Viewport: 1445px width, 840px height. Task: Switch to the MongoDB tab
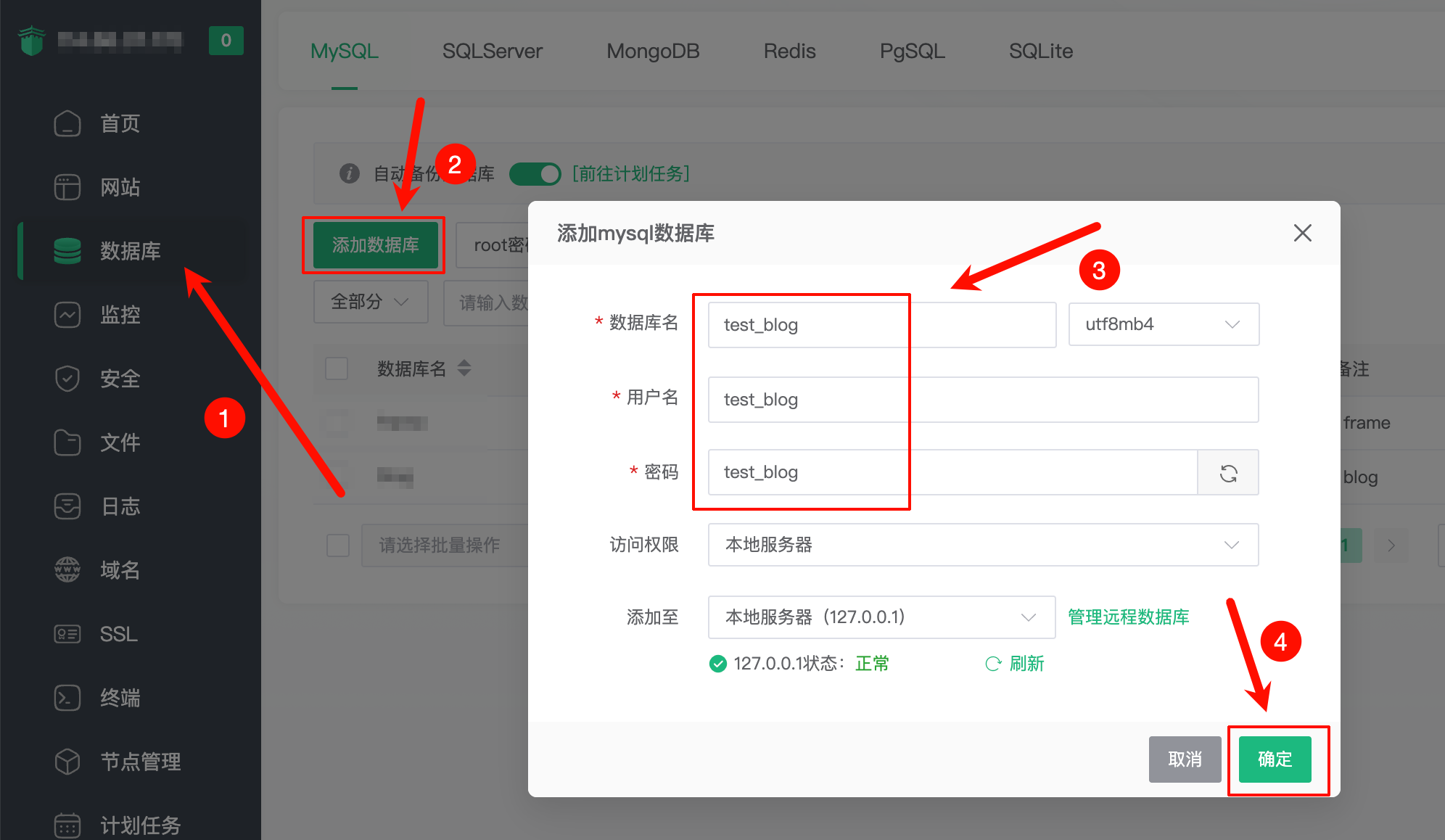[652, 51]
